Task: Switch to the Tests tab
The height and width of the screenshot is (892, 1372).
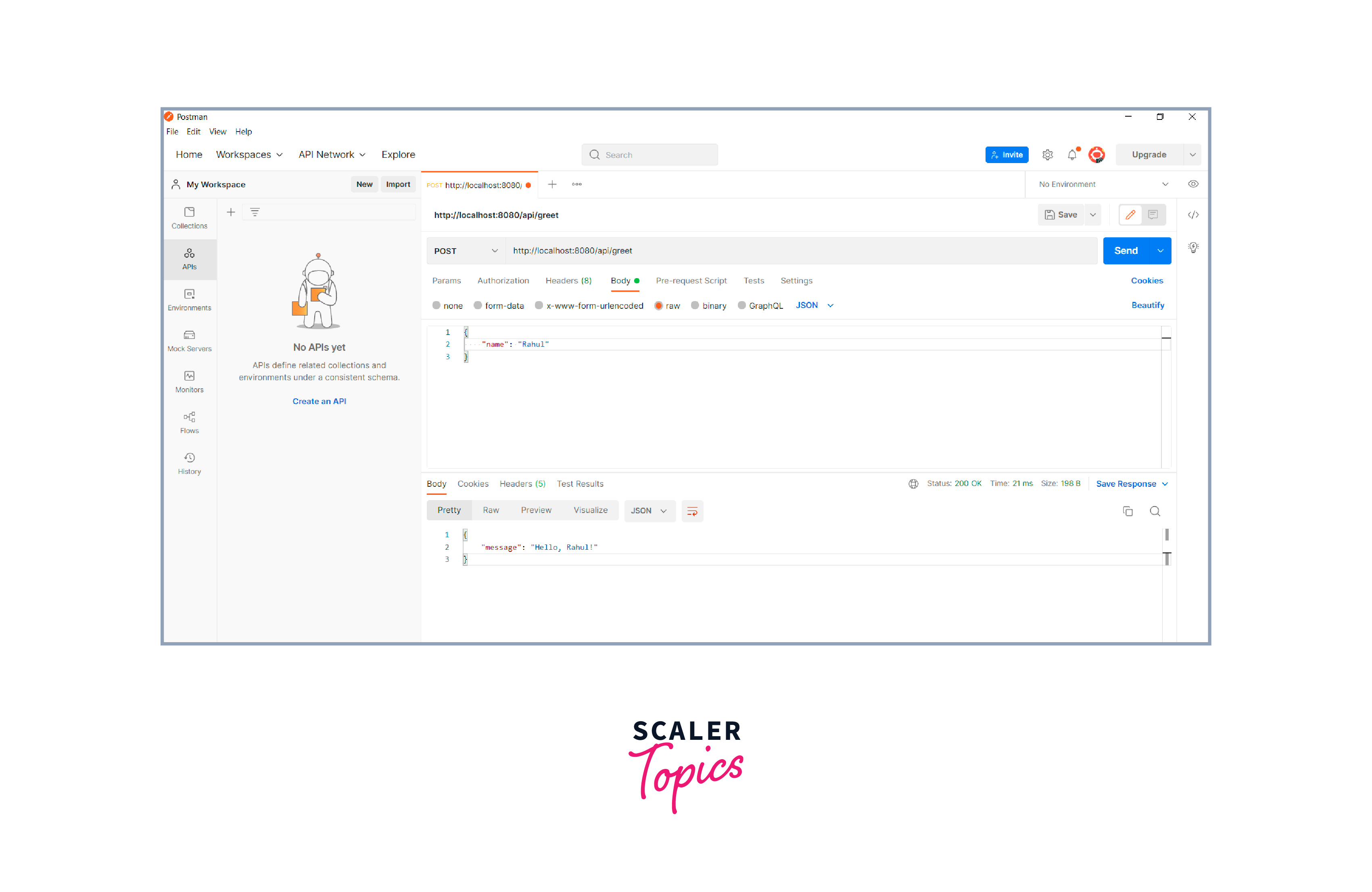Action: tap(754, 281)
